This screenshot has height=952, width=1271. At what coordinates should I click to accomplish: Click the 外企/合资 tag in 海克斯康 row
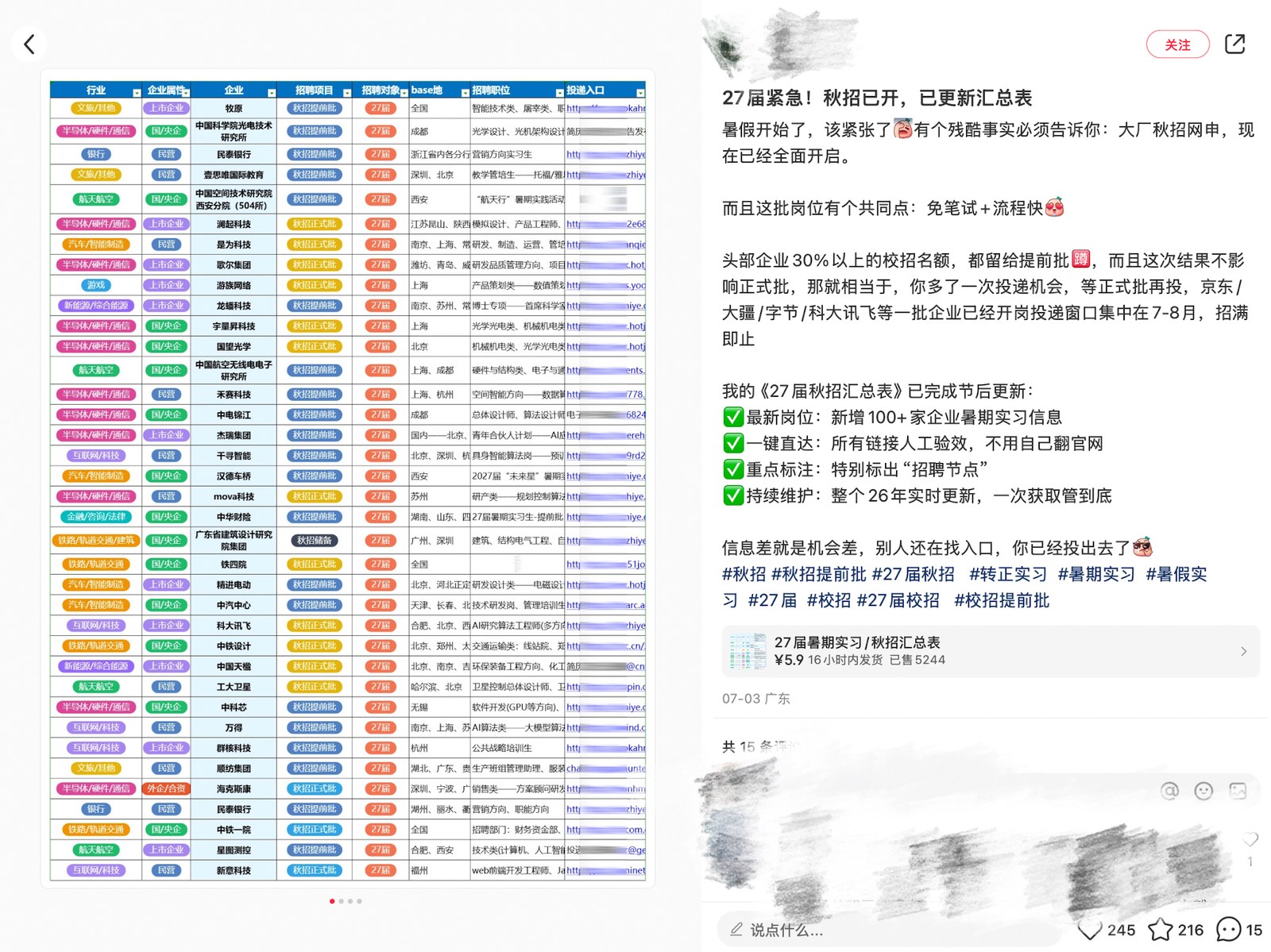pos(167,788)
